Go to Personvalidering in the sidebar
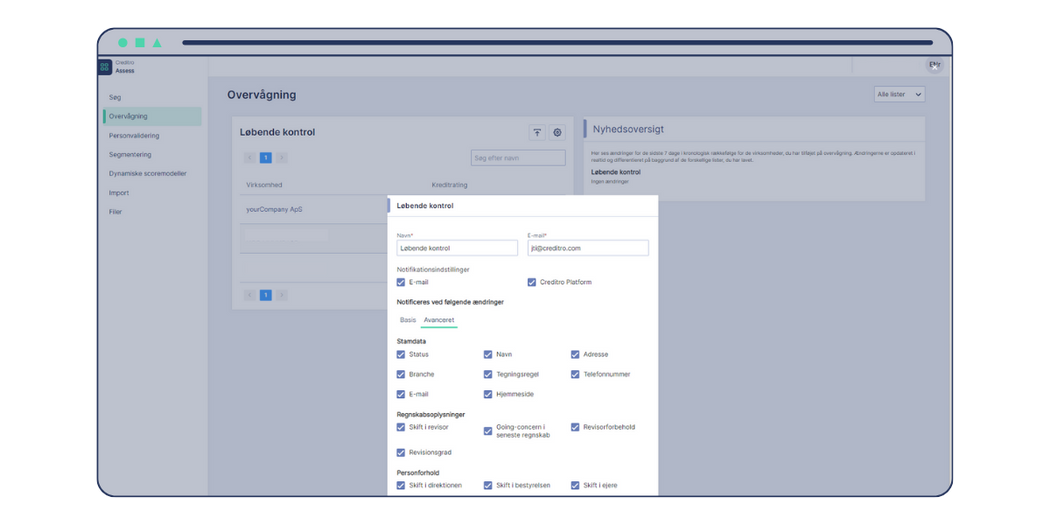1050x525 pixels. pyautogui.click(x=134, y=136)
